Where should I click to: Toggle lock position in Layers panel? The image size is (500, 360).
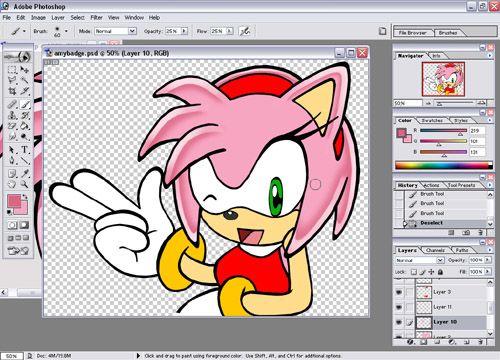(431, 272)
